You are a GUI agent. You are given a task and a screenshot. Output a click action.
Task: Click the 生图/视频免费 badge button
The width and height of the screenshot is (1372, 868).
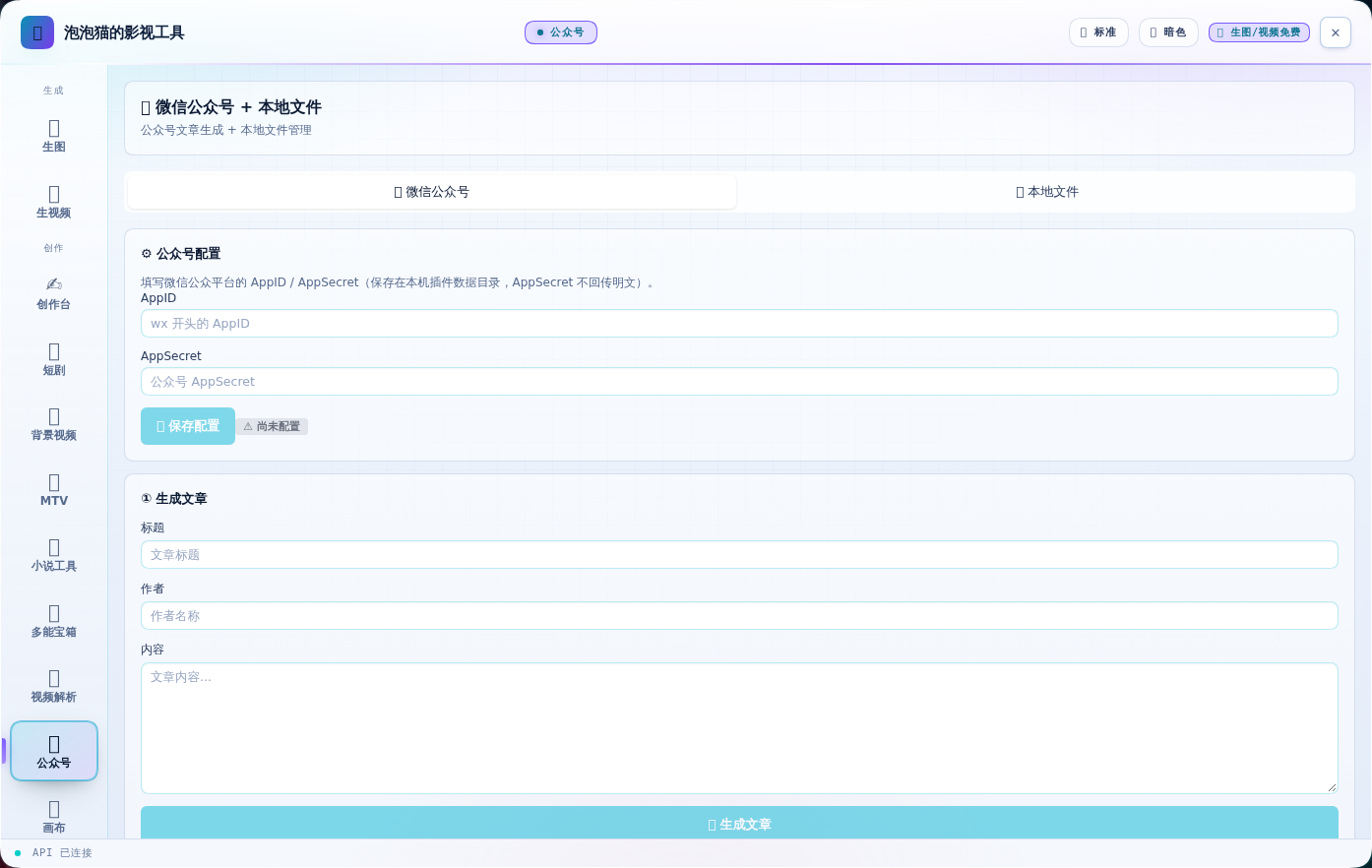tap(1259, 32)
